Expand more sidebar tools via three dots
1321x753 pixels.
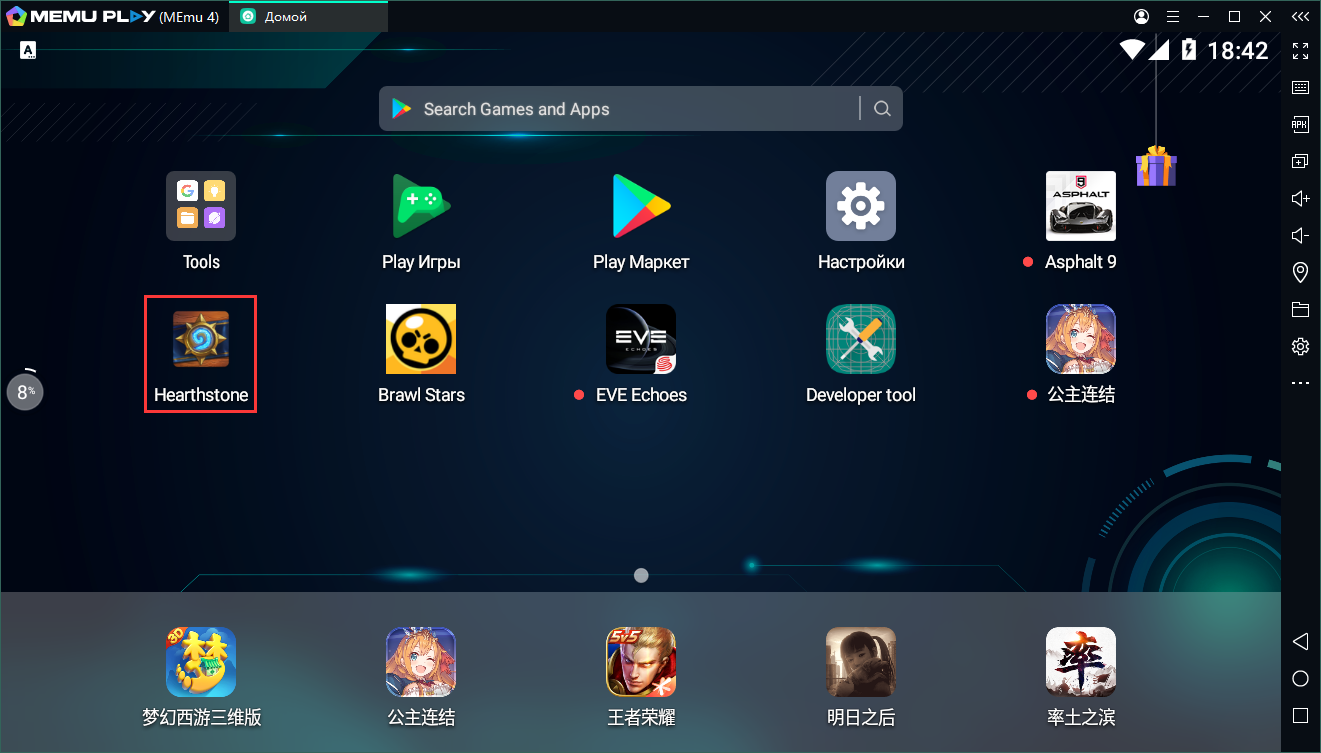click(1300, 383)
